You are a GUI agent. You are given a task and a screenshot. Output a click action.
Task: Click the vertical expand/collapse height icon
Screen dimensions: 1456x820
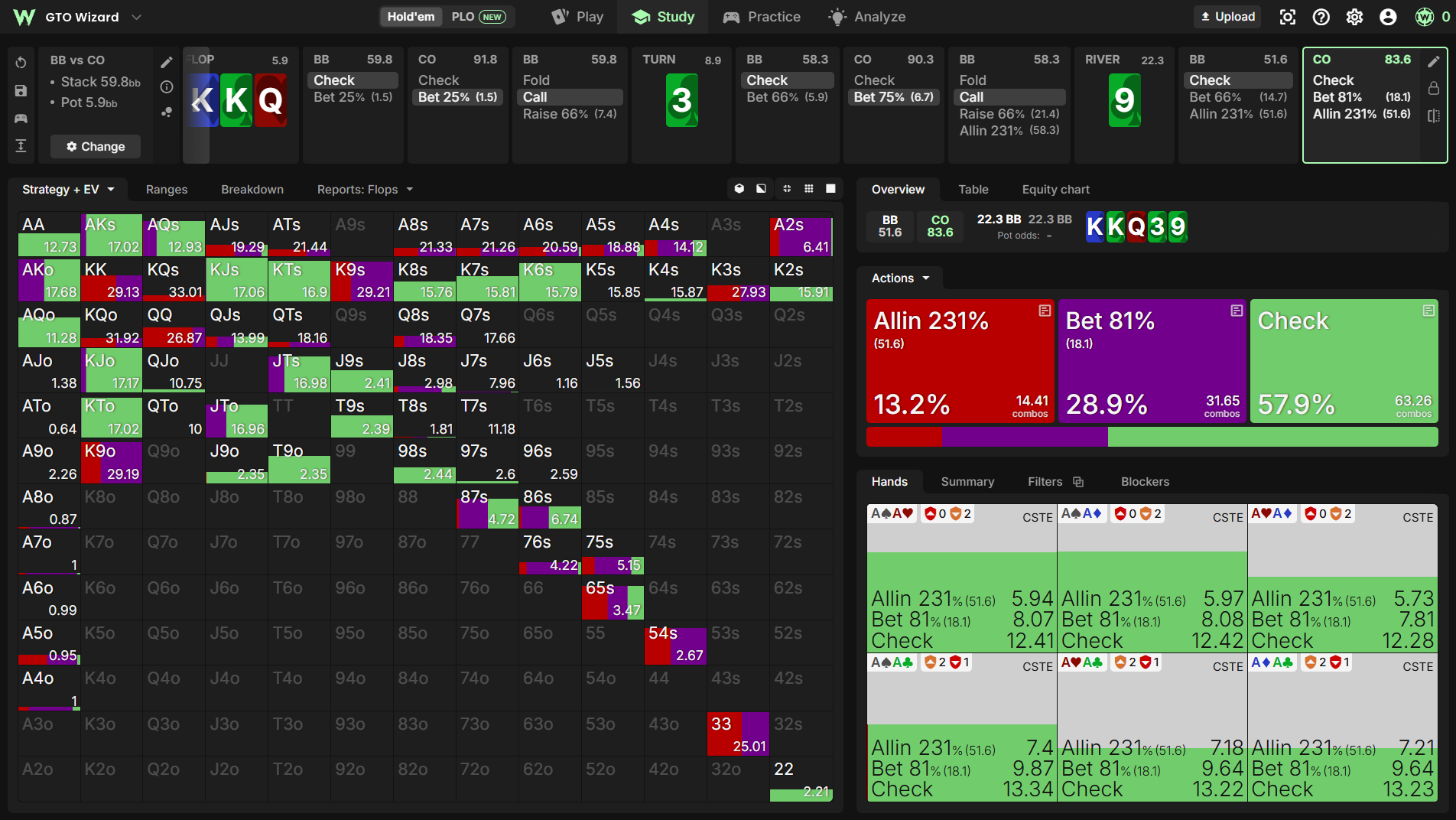pos(21,145)
